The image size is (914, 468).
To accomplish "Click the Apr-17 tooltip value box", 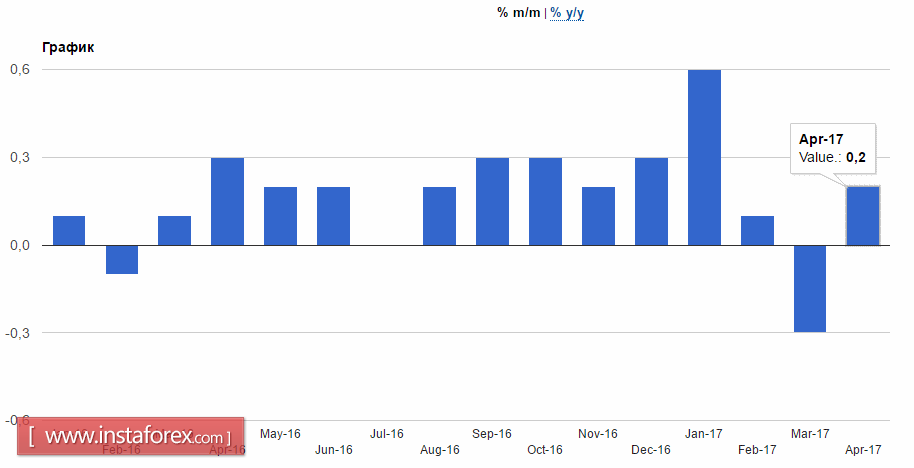I will pyautogui.click(x=832, y=148).
